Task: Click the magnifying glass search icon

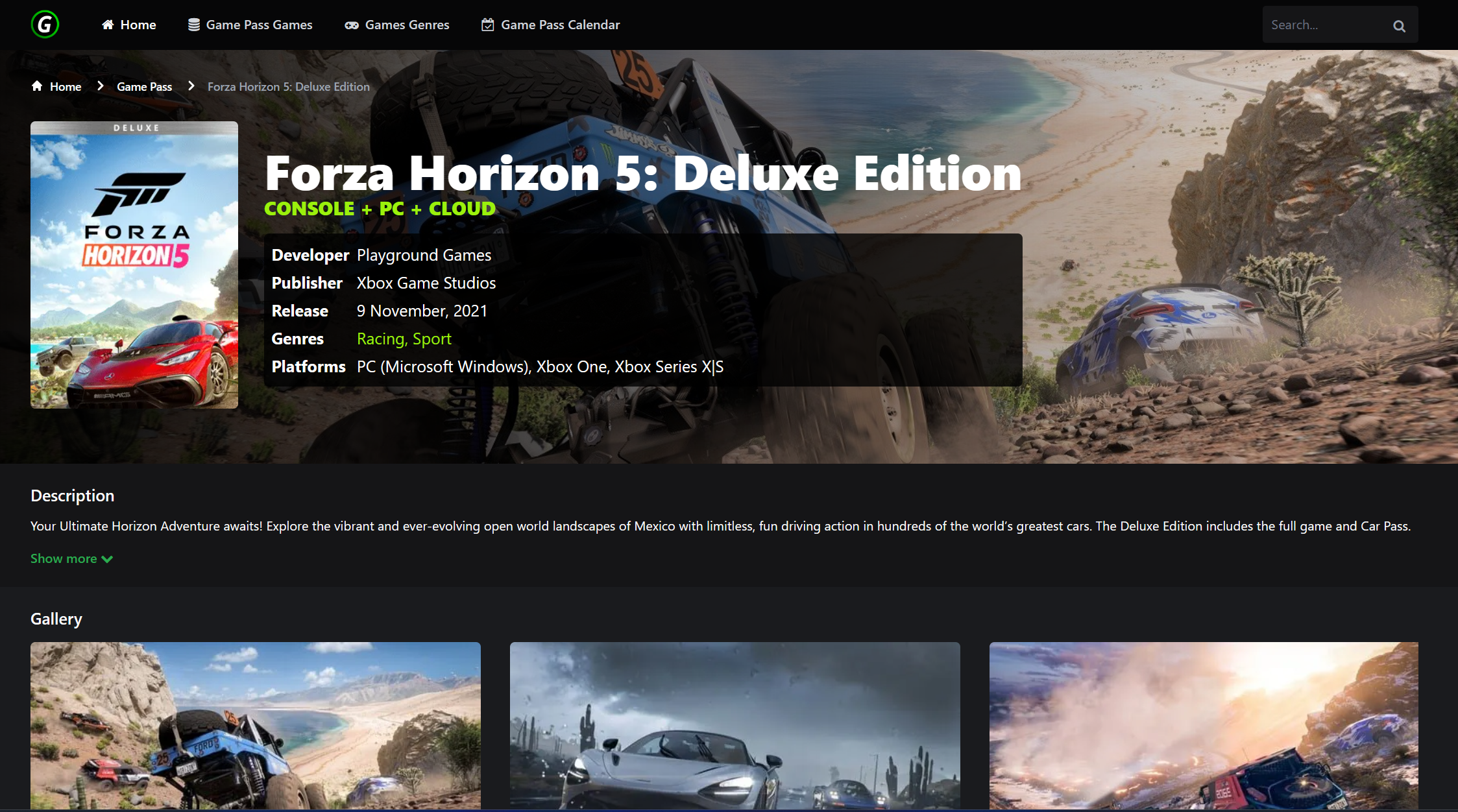Action: click(x=1399, y=26)
